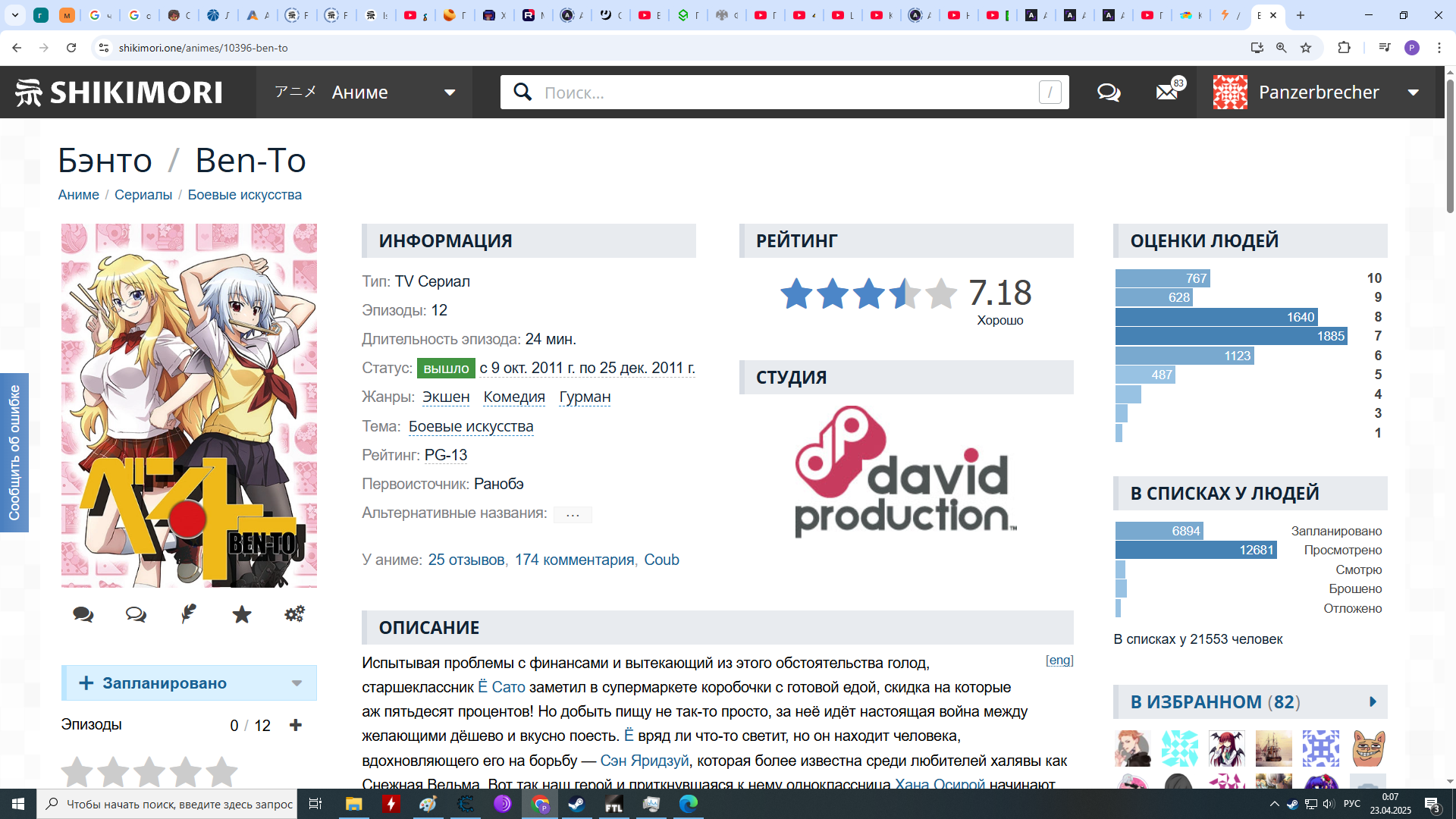Screen dimensions: 1456x819
Task: Click the breadcrumb link Аниме
Action: 79,195
